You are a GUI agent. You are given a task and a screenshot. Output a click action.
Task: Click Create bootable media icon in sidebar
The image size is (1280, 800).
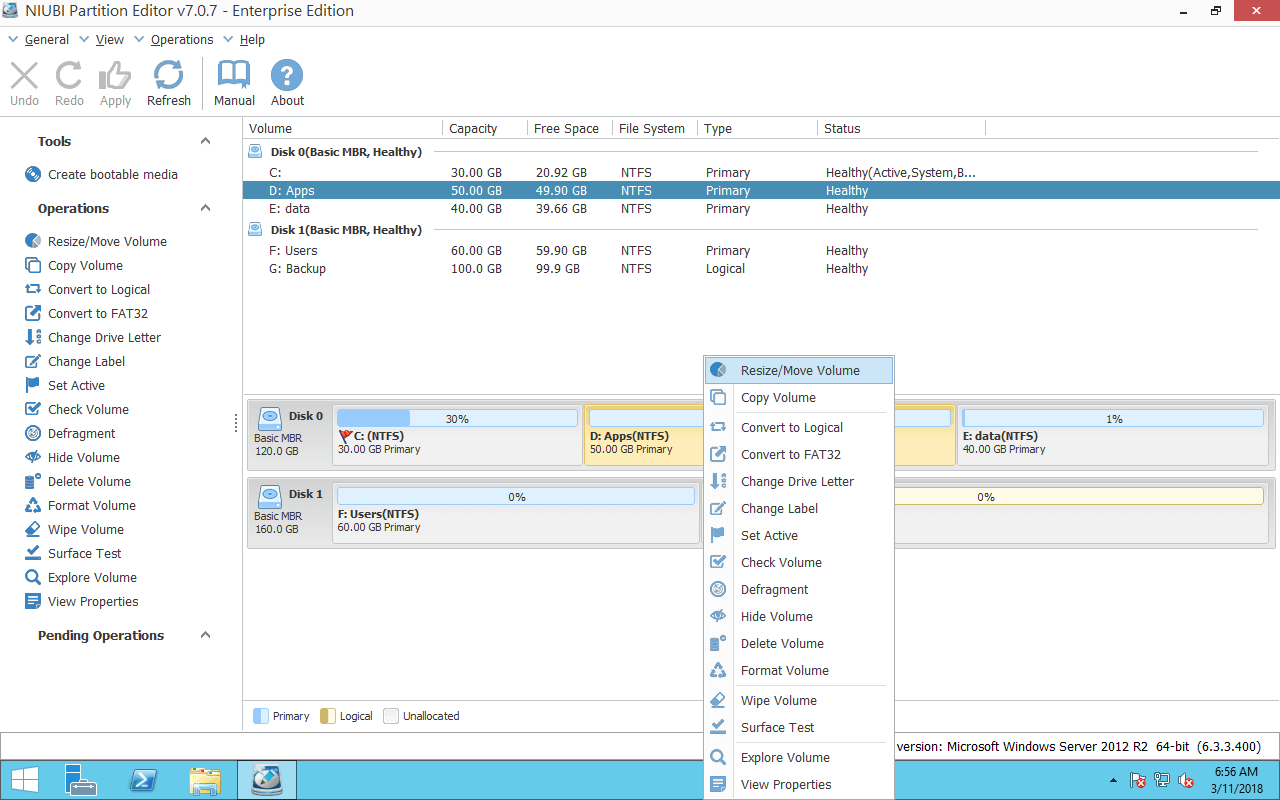[x=33, y=174]
